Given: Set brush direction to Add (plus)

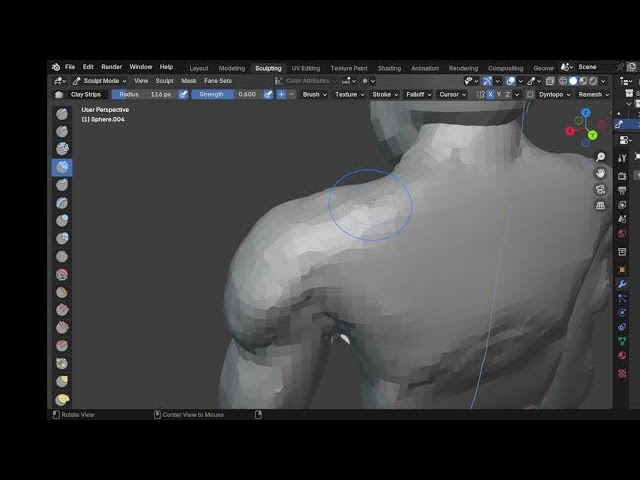Looking at the screenshot, I should click(x=281, y=95).
